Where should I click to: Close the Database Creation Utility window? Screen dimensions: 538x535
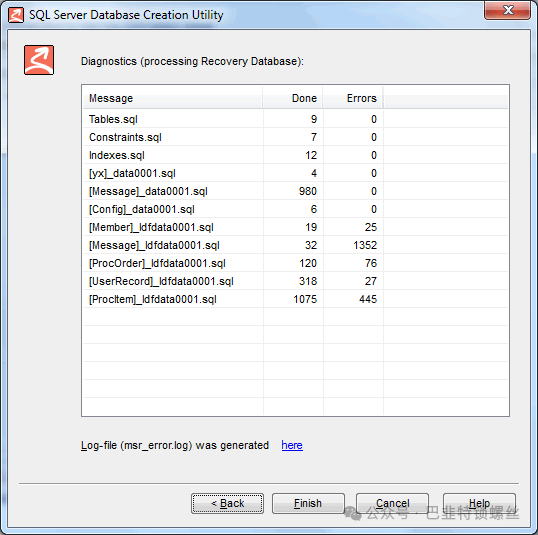[x=508, y=10]
